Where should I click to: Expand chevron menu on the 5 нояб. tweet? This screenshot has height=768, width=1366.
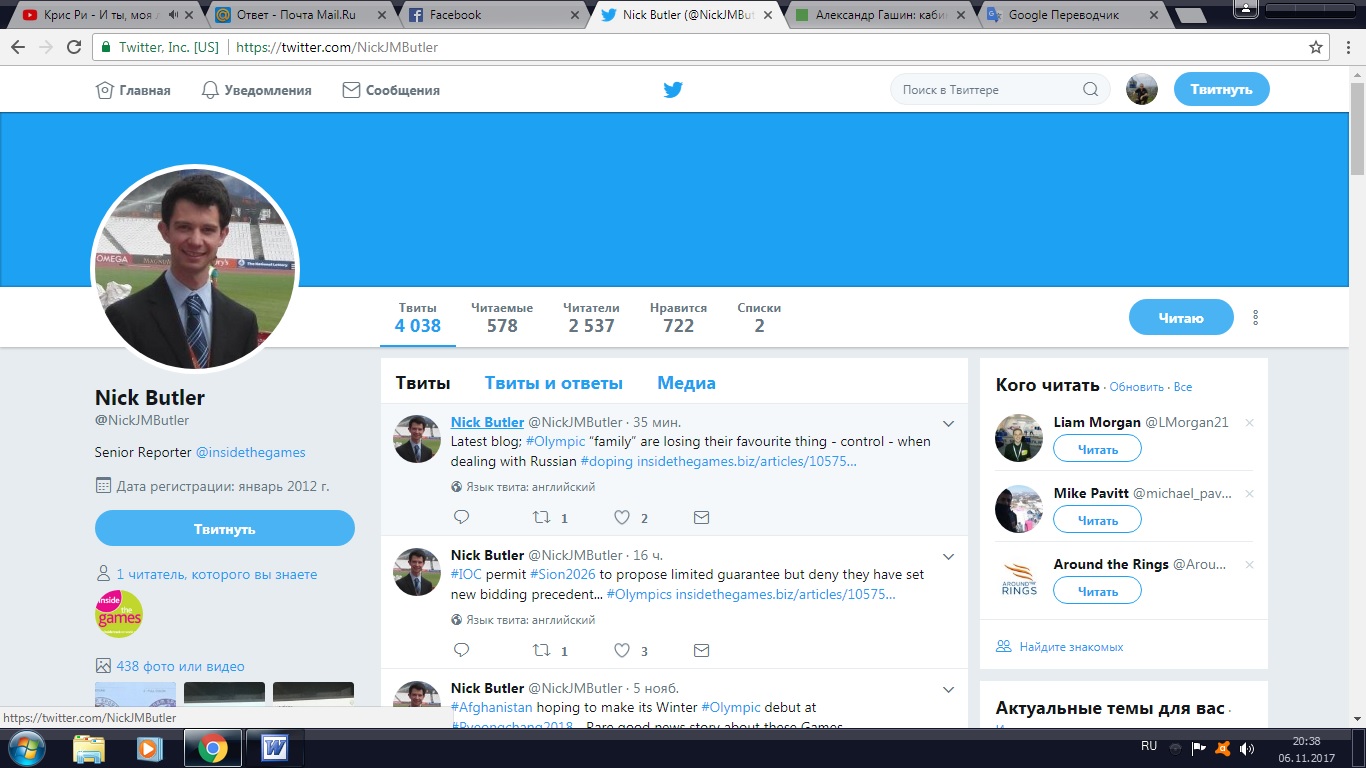(949, 690)
